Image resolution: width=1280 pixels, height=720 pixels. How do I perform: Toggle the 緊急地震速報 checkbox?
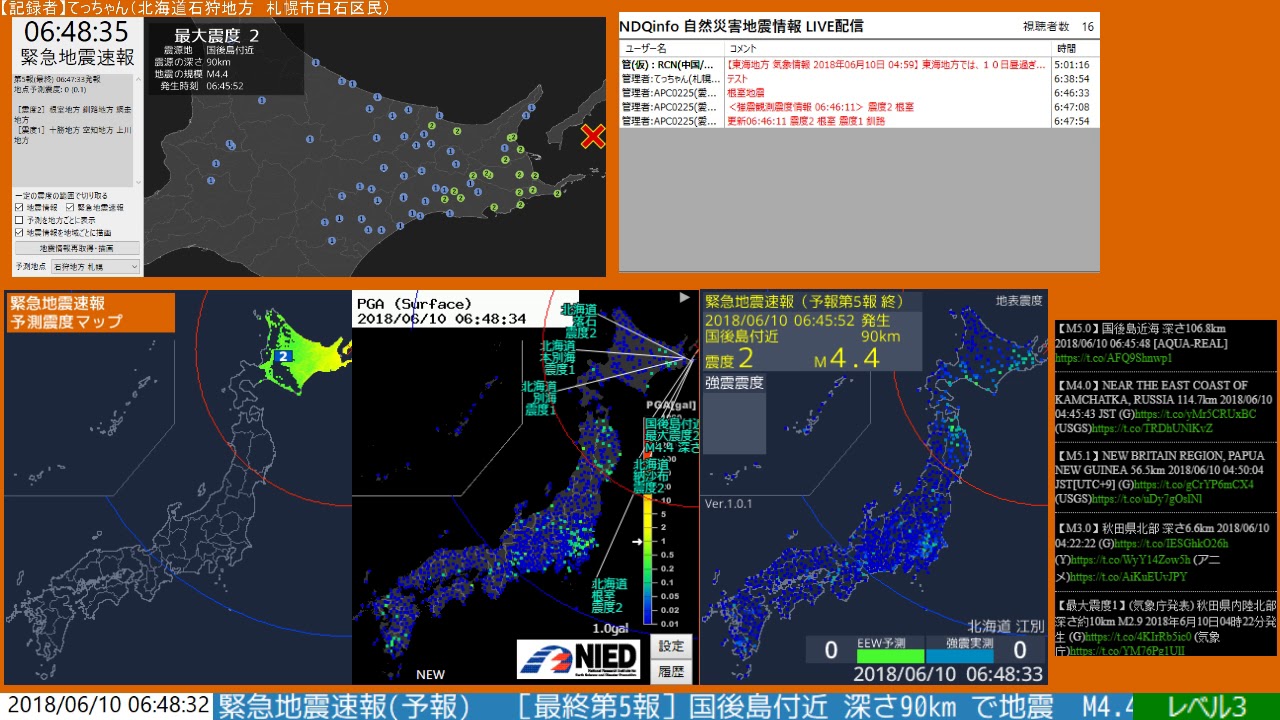point(71,207)
